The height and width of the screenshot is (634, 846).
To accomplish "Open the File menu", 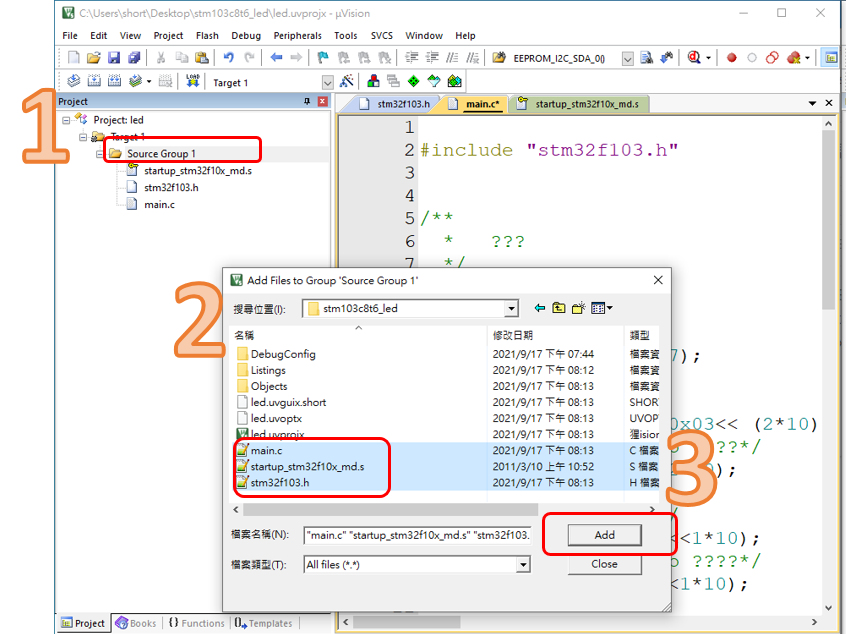I will click(70, 36).
